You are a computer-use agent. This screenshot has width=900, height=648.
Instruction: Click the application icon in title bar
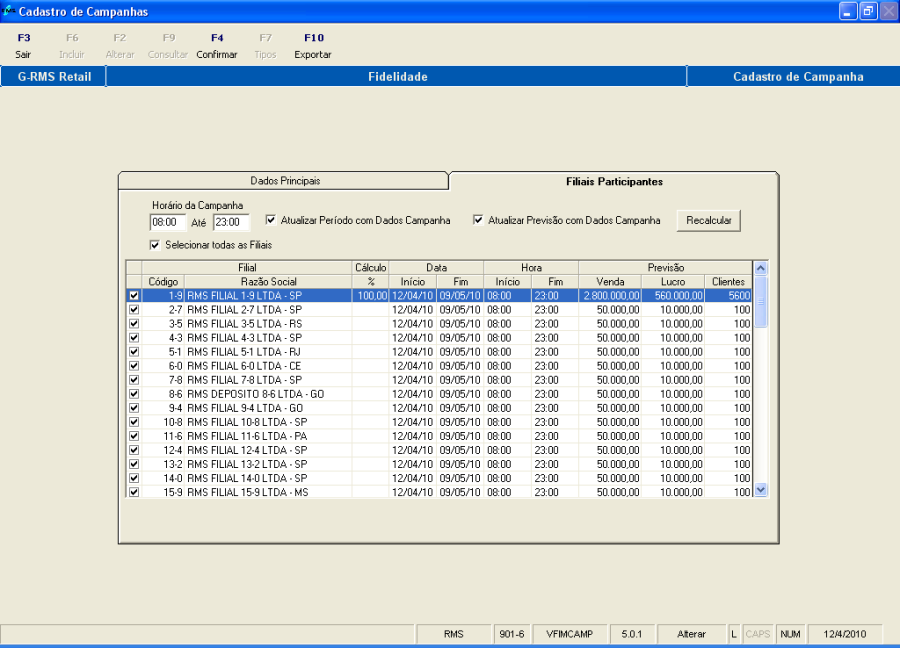click(x=8, y=11)
